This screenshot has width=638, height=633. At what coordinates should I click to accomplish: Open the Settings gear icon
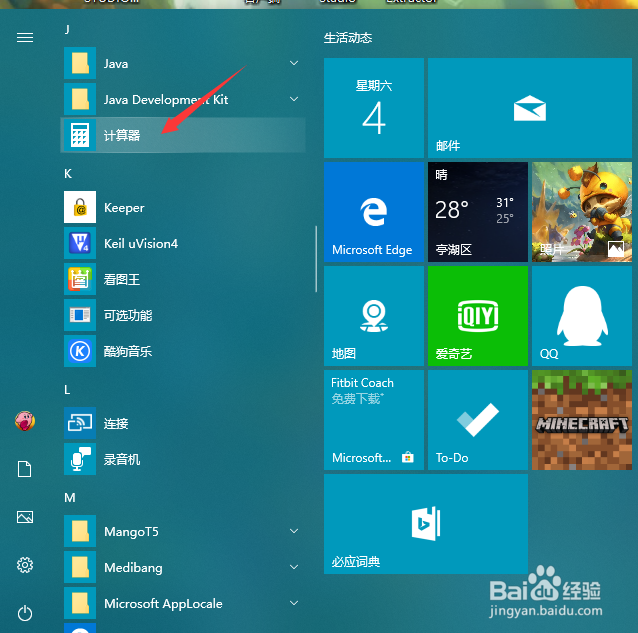(x=25, y=565)
